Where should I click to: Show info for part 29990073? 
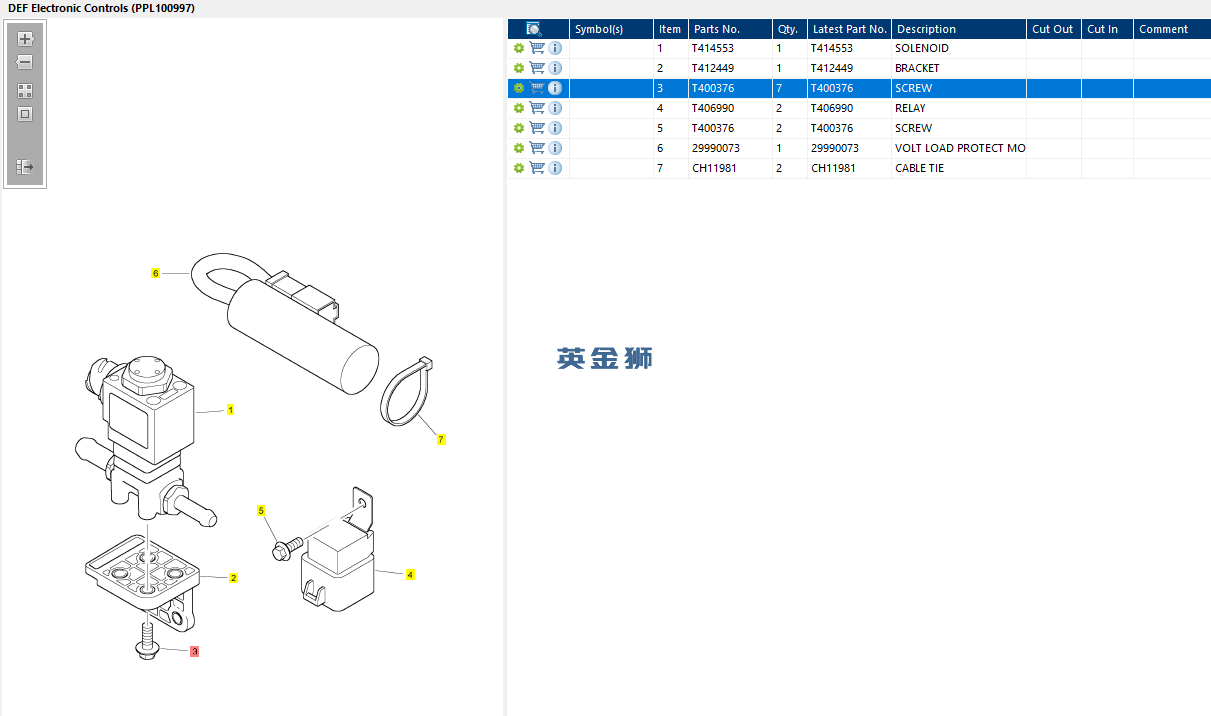pyautogui.click(x=555, y=148)
